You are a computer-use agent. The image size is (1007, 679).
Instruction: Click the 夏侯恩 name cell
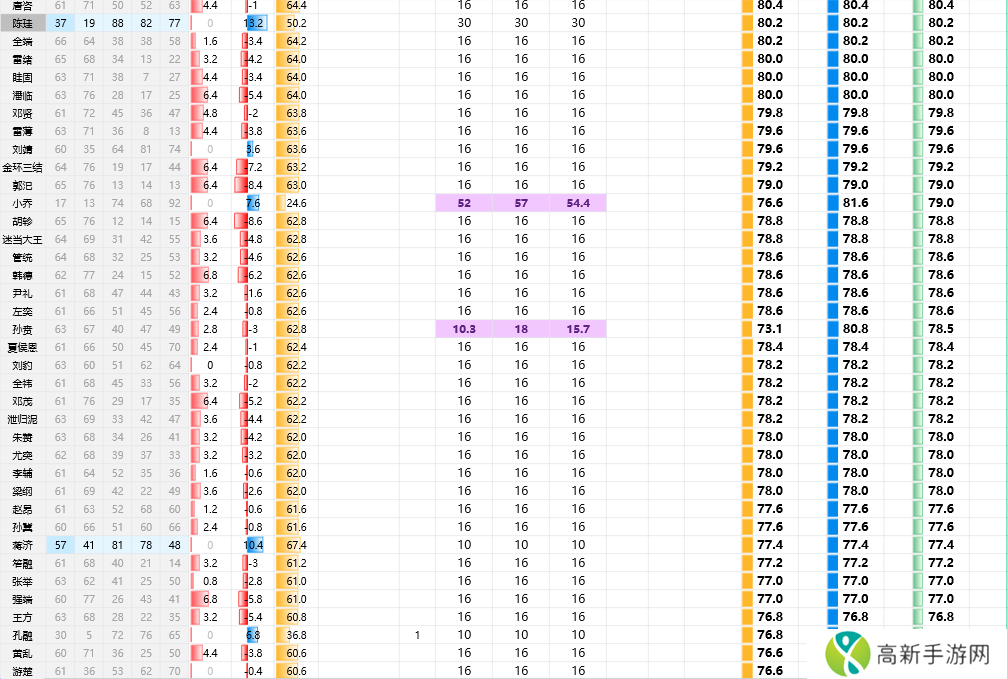pos(22,347)
